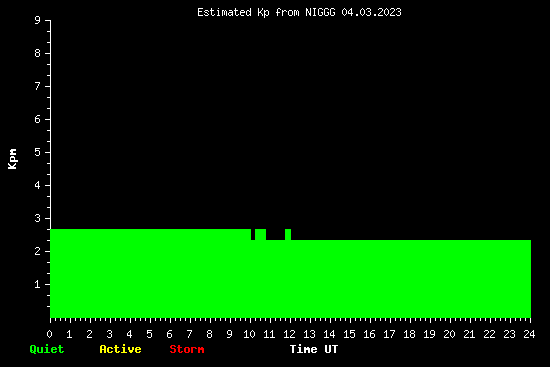This screenshot has width=550, height=367.
Task: Click hour 24 on the time axis
Action: click(x=529, y=334)
